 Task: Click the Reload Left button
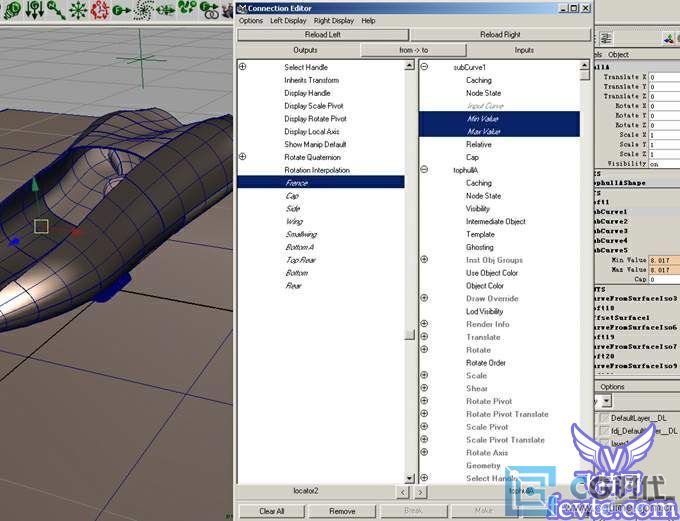(323, 35)
